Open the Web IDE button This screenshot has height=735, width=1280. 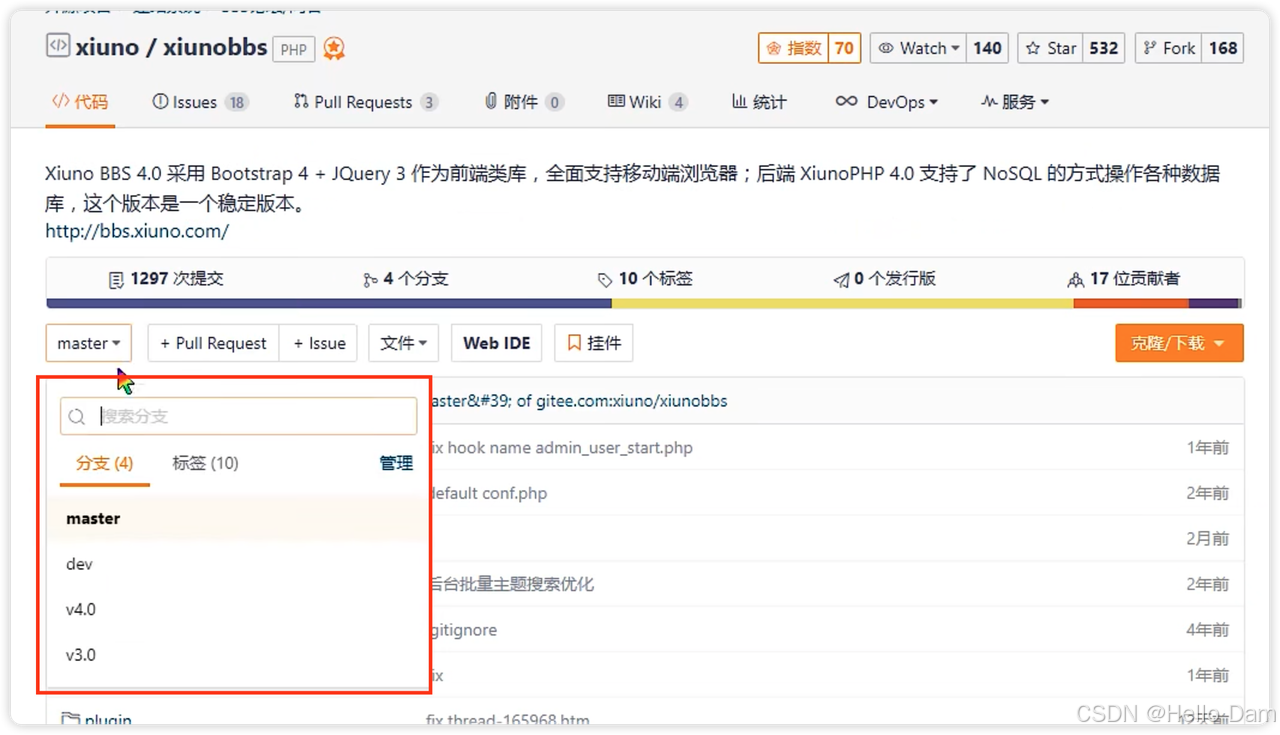pyautogui.click(x=497, y=343)
